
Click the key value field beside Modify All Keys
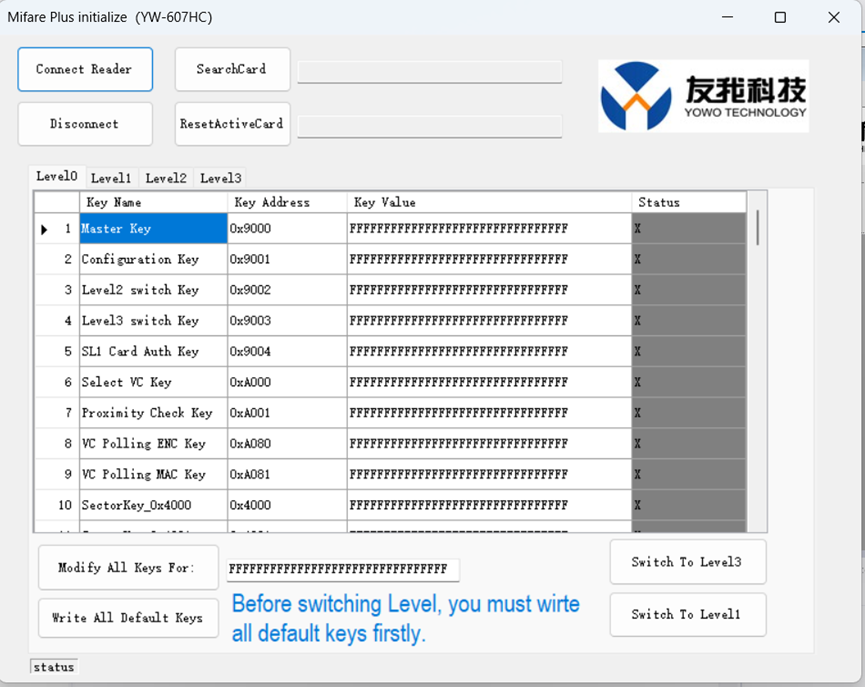pyautogui.click(x=342, y=570)
